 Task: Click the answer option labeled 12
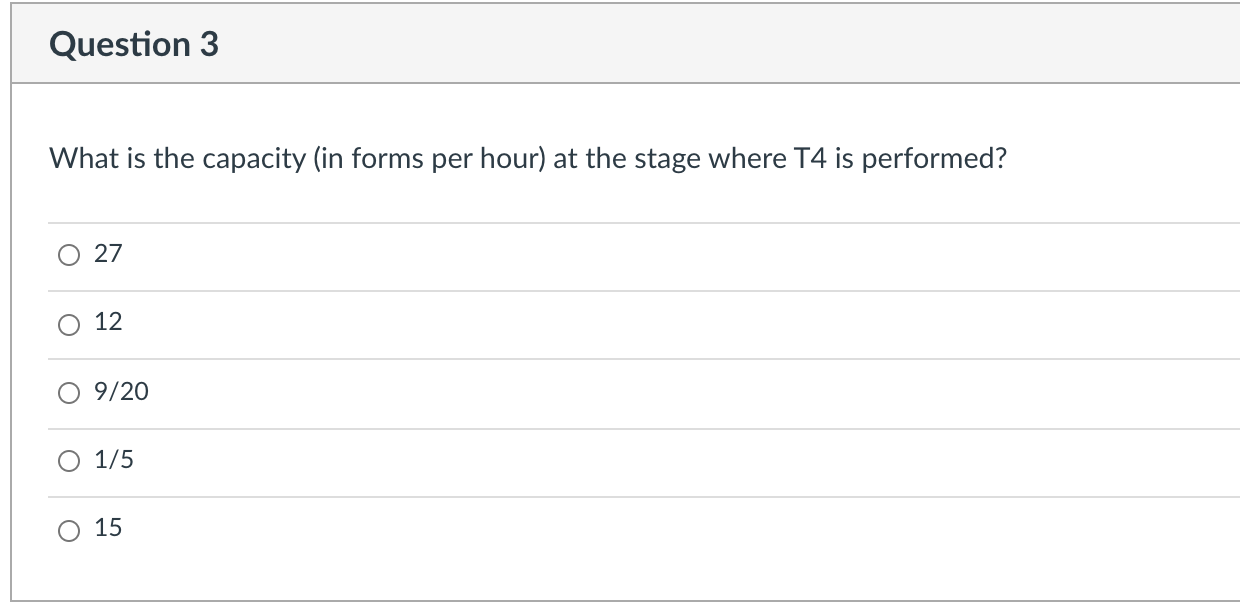[x=110, y=323]
